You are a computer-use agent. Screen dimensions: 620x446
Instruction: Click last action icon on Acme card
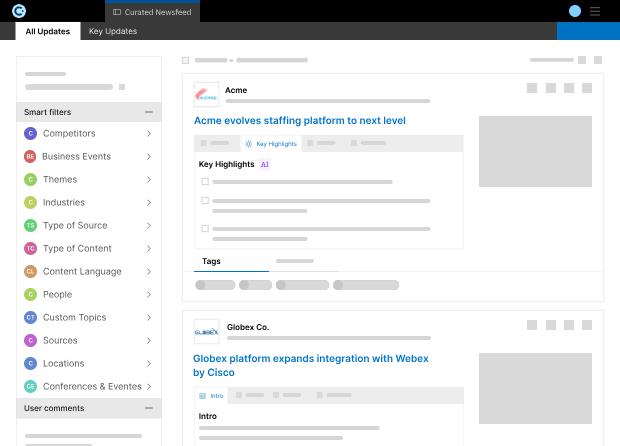point(587,88)
